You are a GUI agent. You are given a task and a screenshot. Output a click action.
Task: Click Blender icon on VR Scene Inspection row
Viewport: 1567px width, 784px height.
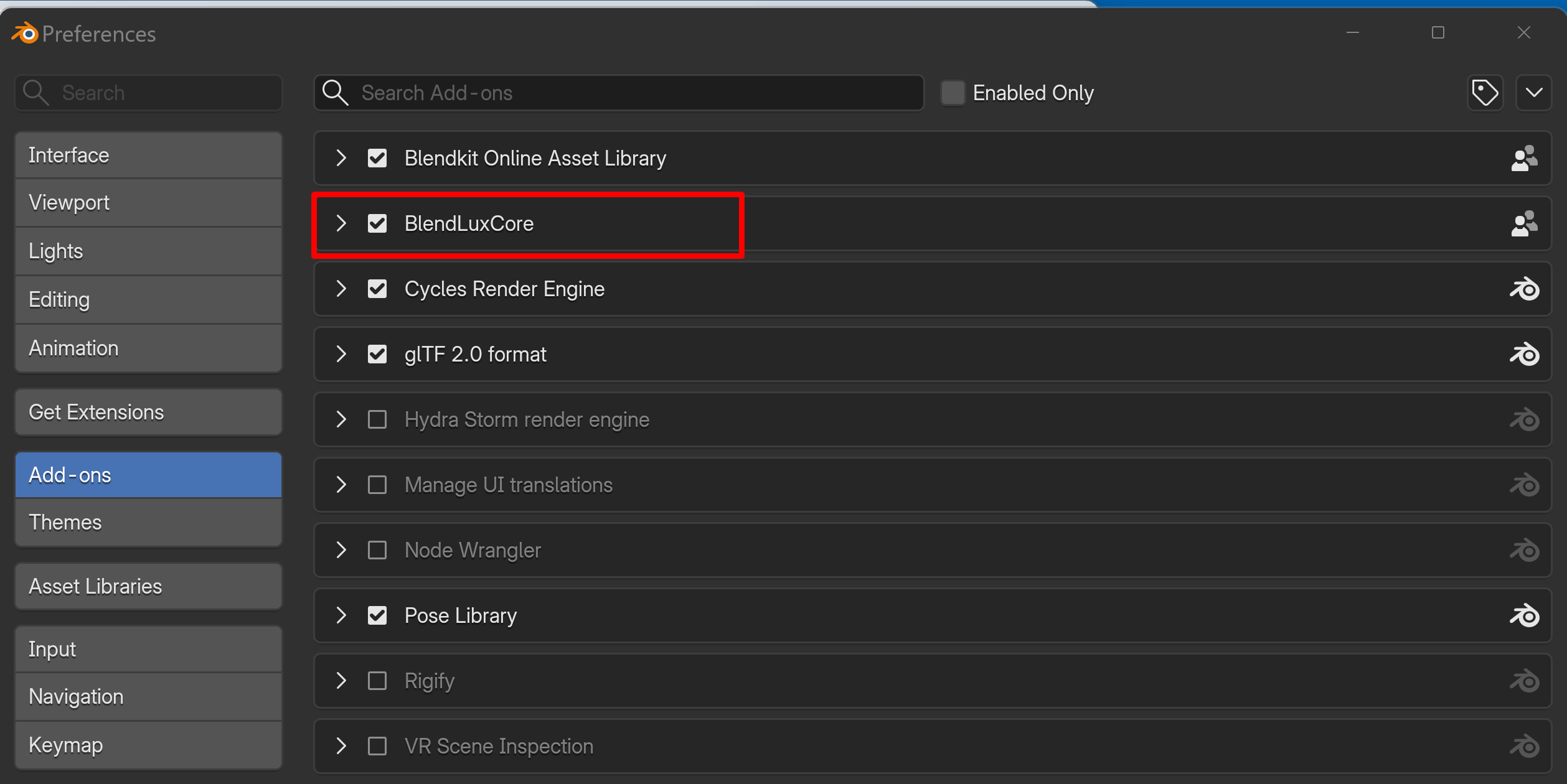point(1524,746)
